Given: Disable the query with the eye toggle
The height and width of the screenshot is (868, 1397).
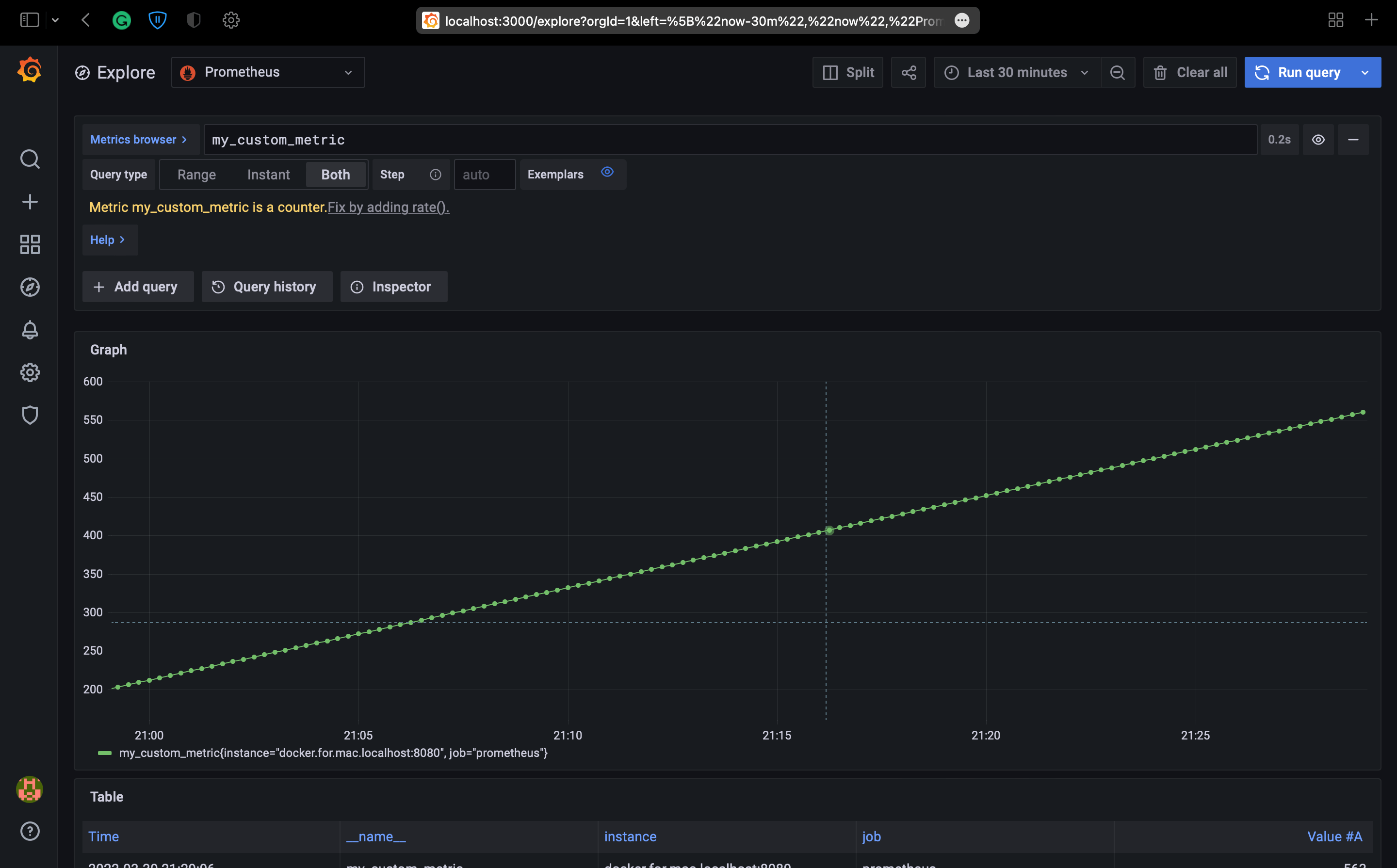Looking at the screenshot, I should [x=1318, y=139].
